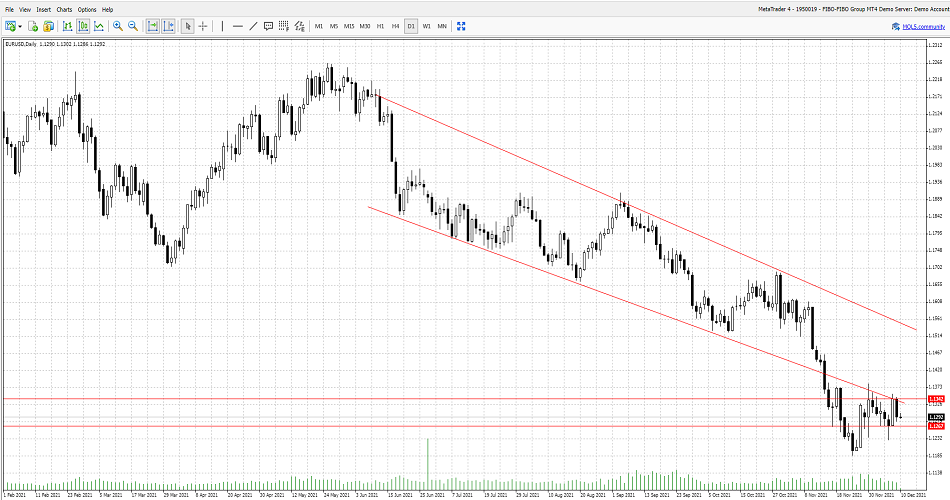Viewport: 950px width, 500px height.
Task: Zoom out of the chart
Action: 132,26
